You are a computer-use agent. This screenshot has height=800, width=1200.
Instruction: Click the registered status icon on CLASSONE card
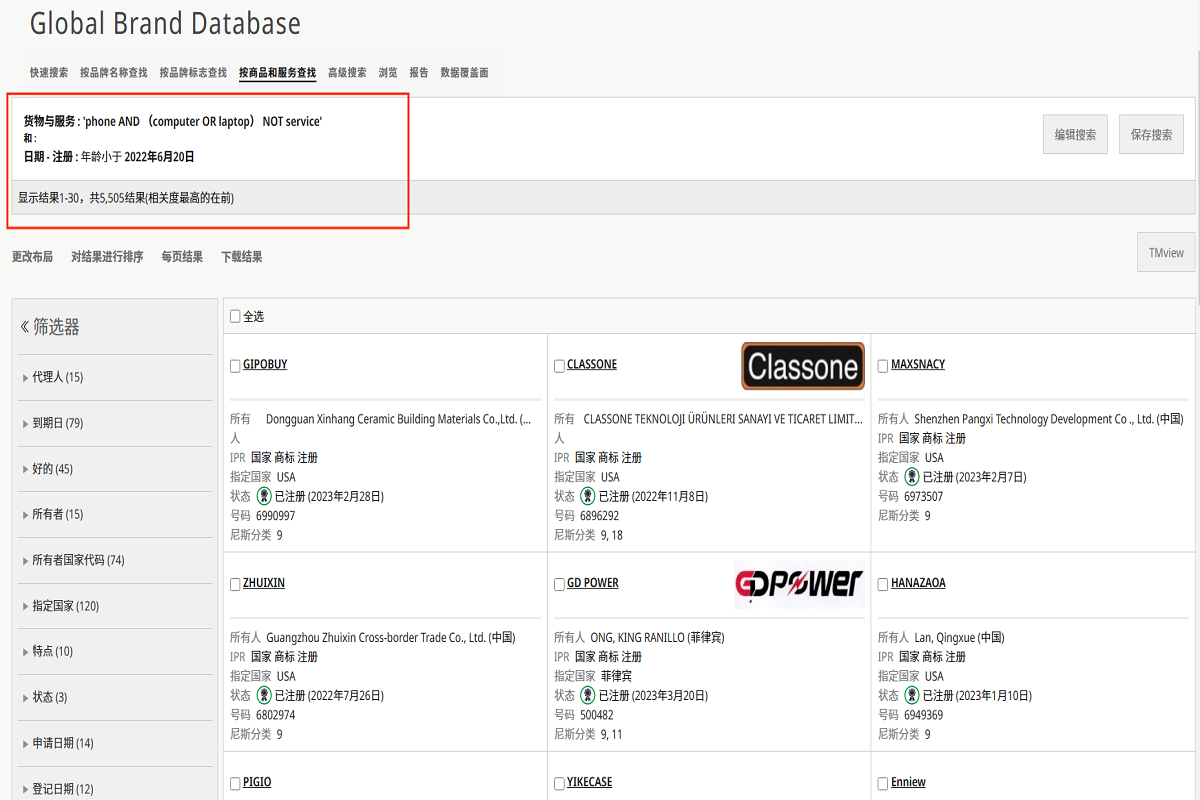588,496
